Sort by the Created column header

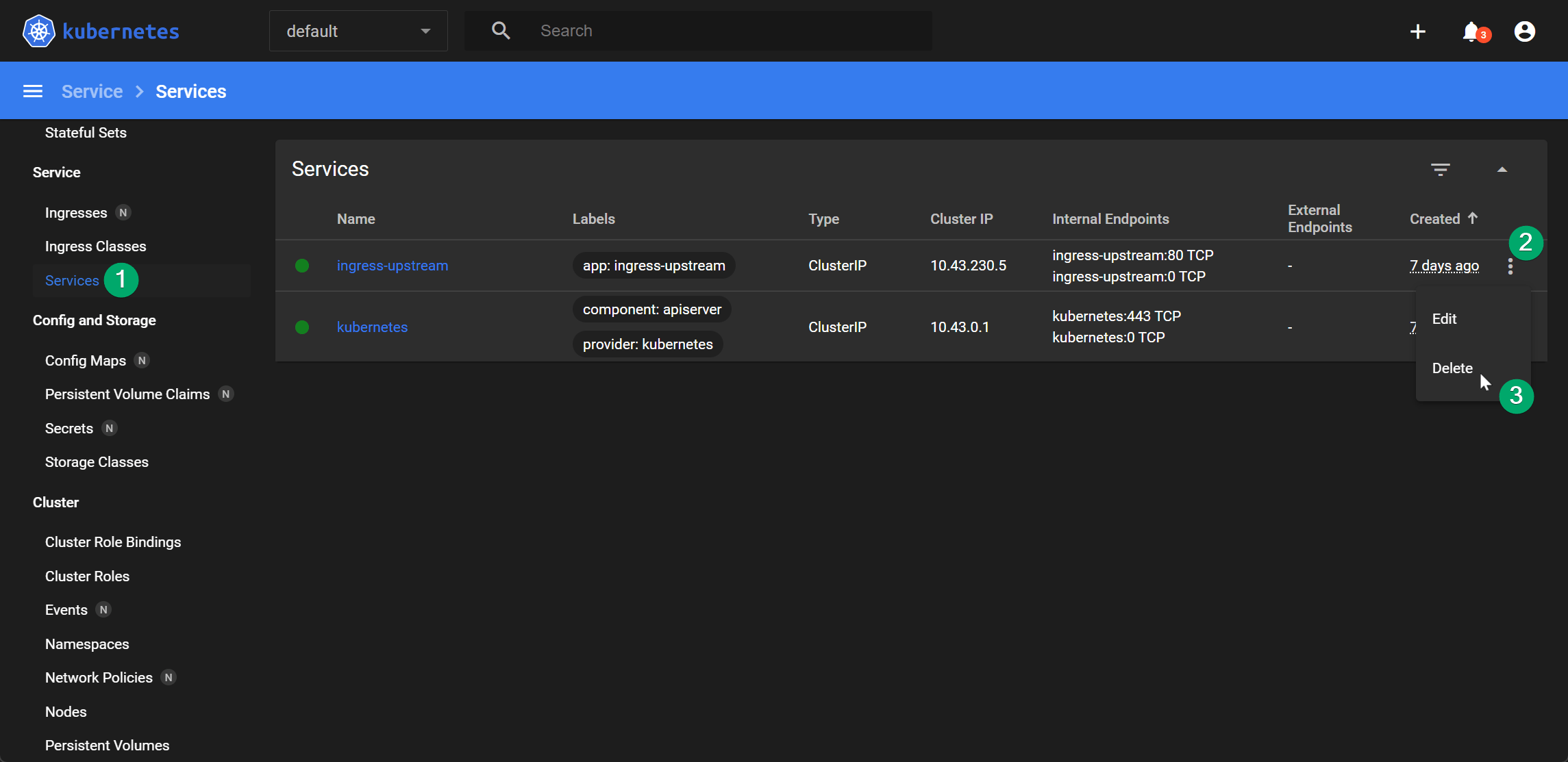pyautogui.click(x=1444, y=218)
